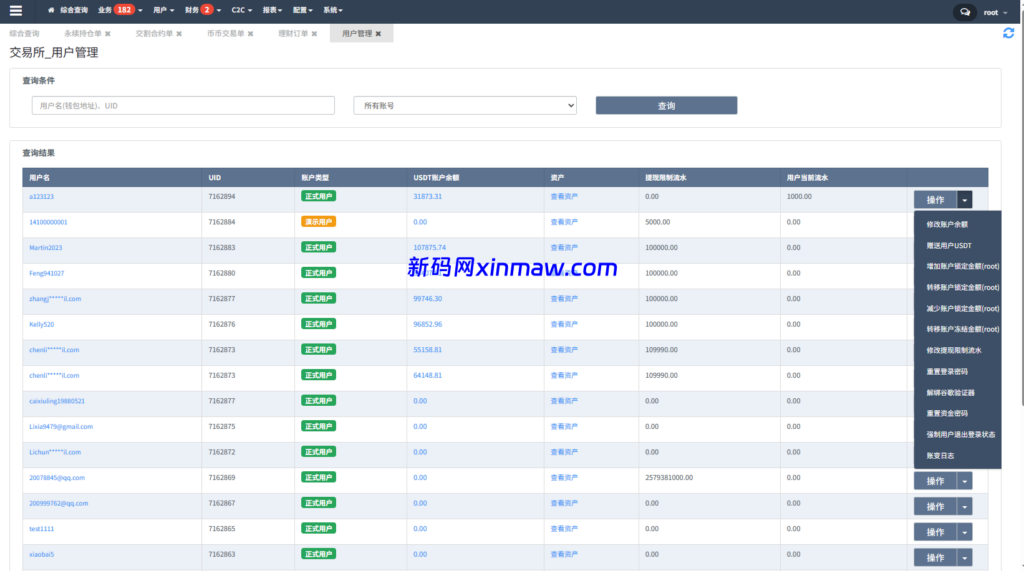Choose 重置登录密码 from the menu
The width and height of the screenshot is (1024, 571).
(947, 371)
